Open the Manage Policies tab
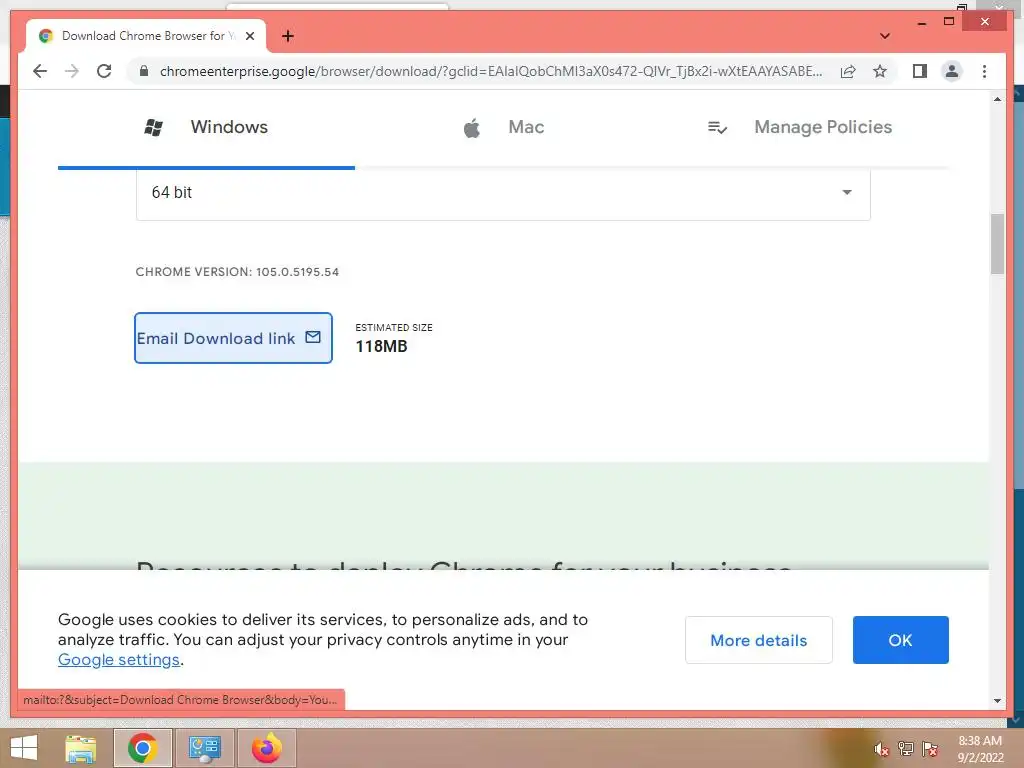 coord(800,127)
